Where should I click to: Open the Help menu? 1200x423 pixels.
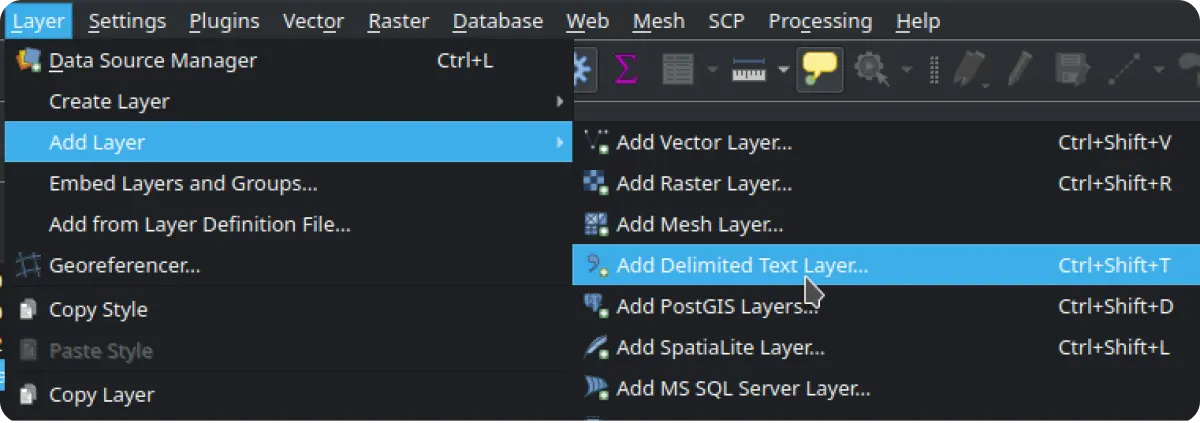pos(917,20)
